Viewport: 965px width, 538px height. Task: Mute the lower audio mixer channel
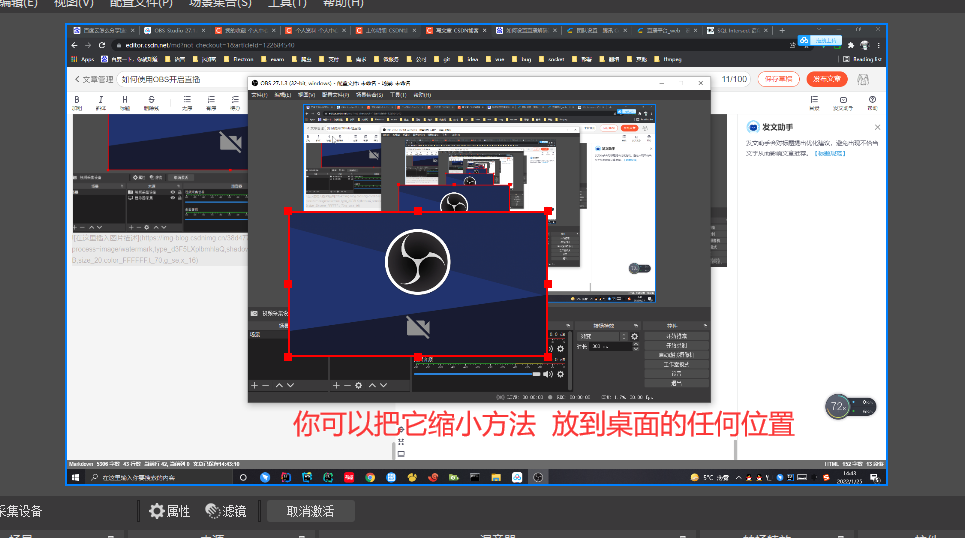click(548, 374)
